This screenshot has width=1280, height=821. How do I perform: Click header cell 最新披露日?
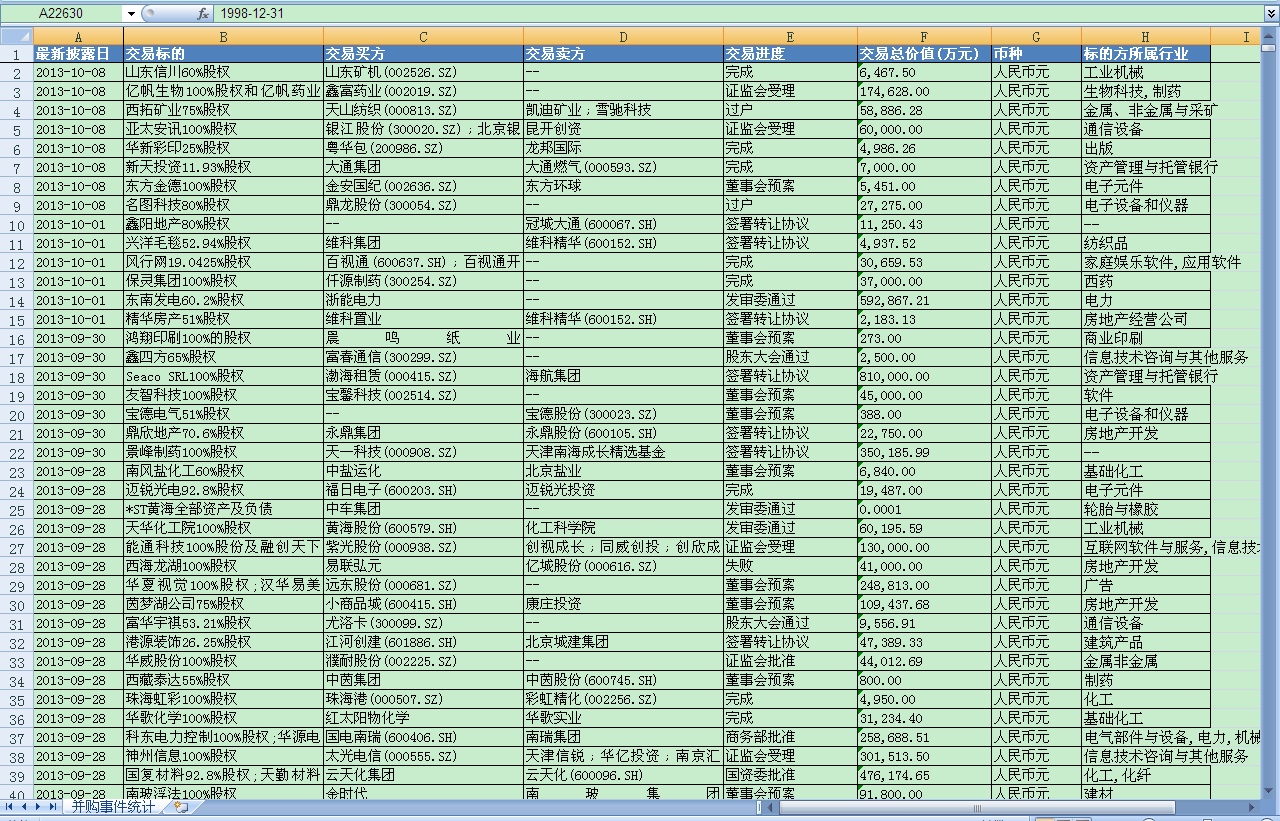[x=78, y=54]
